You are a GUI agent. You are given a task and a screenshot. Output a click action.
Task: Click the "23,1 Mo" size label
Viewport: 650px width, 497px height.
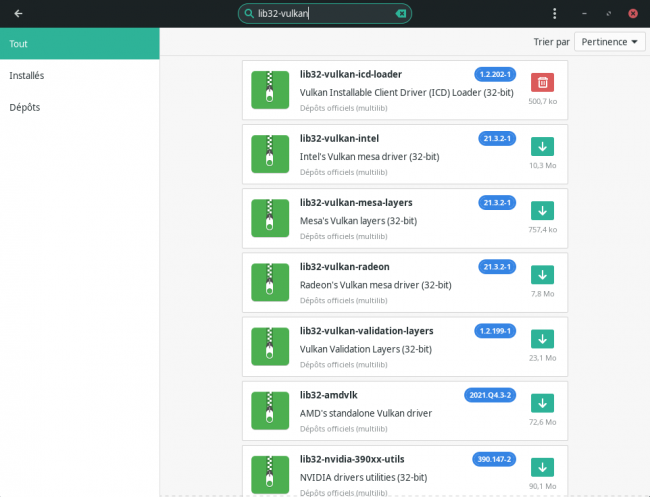542,358
